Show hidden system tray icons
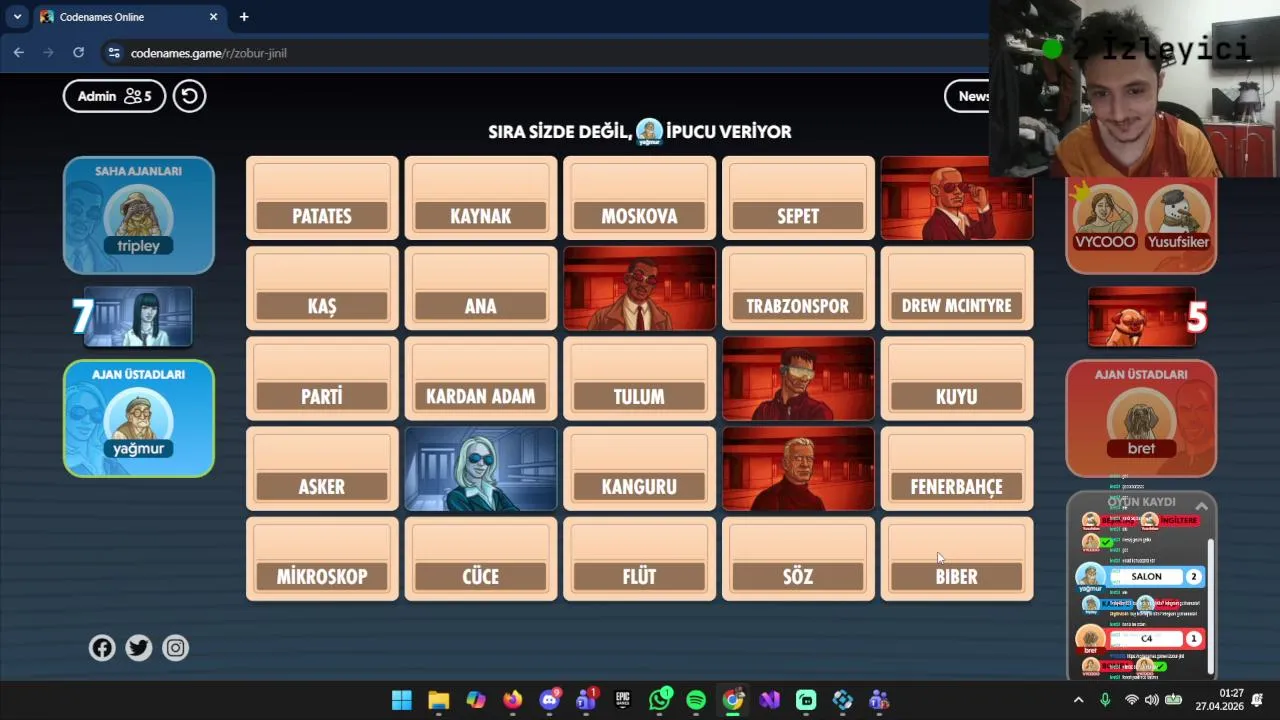 [1078, 700]
